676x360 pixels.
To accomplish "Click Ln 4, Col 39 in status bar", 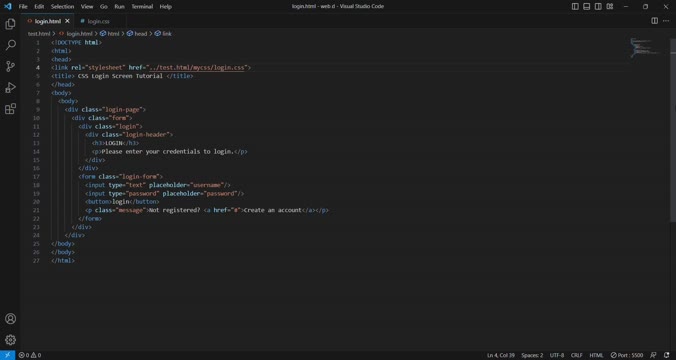I will pos(501,355).
